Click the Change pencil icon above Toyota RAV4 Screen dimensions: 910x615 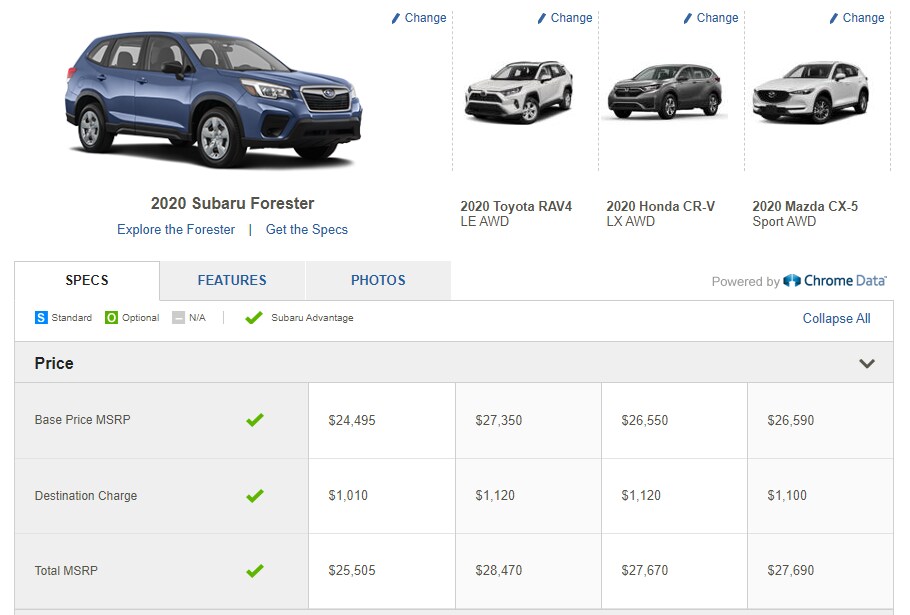pos(542,19)
